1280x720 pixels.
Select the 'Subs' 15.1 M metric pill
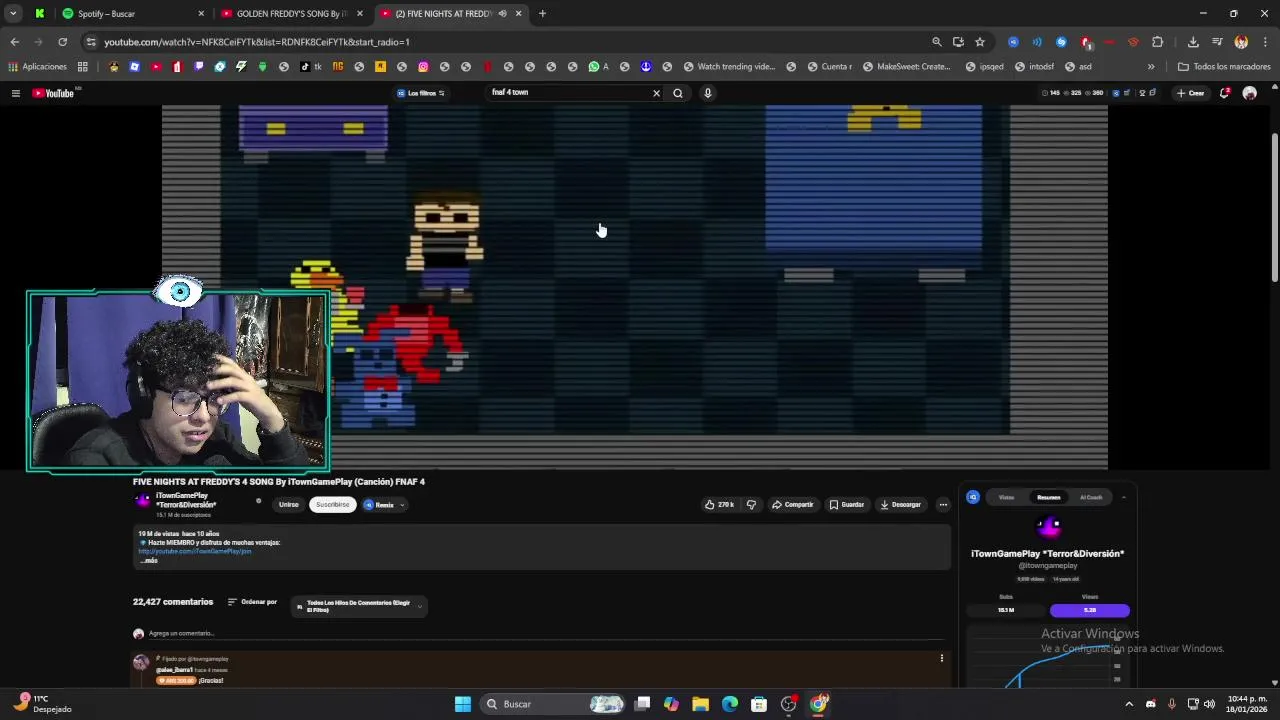click(1006, 610)
